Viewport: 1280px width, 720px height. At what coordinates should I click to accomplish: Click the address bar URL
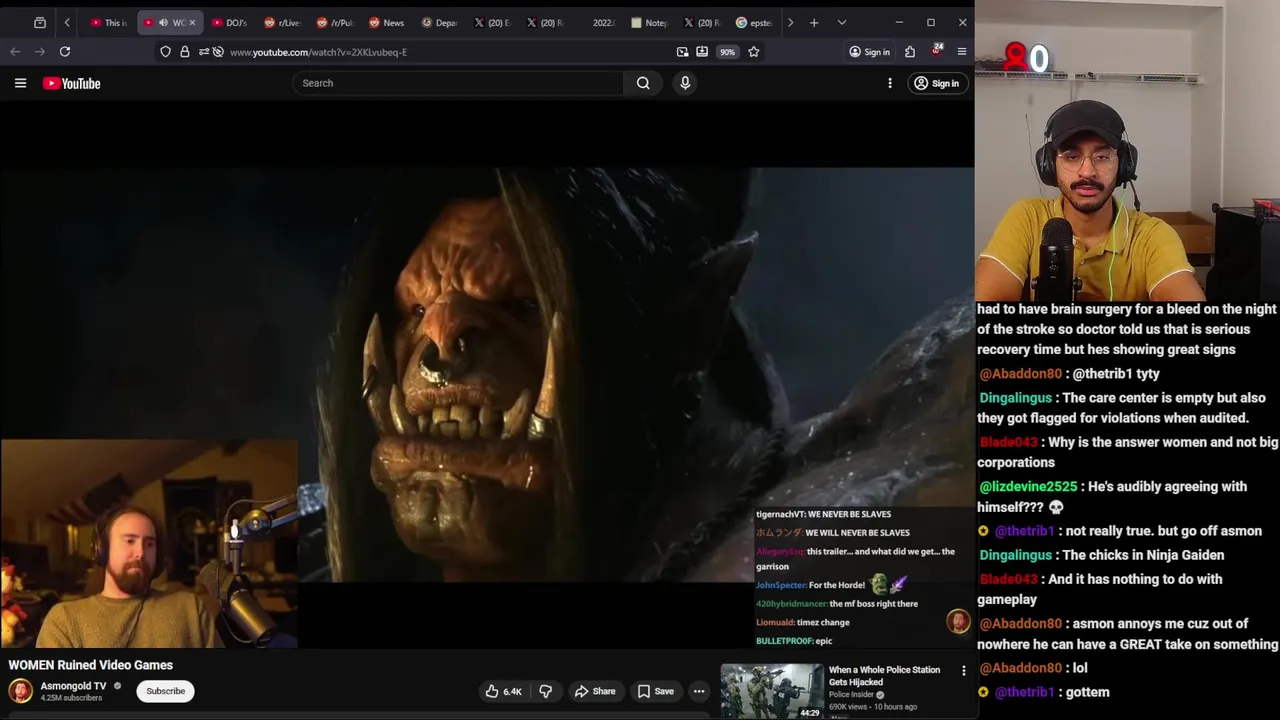pyautogui.click(x=318, y=52)
